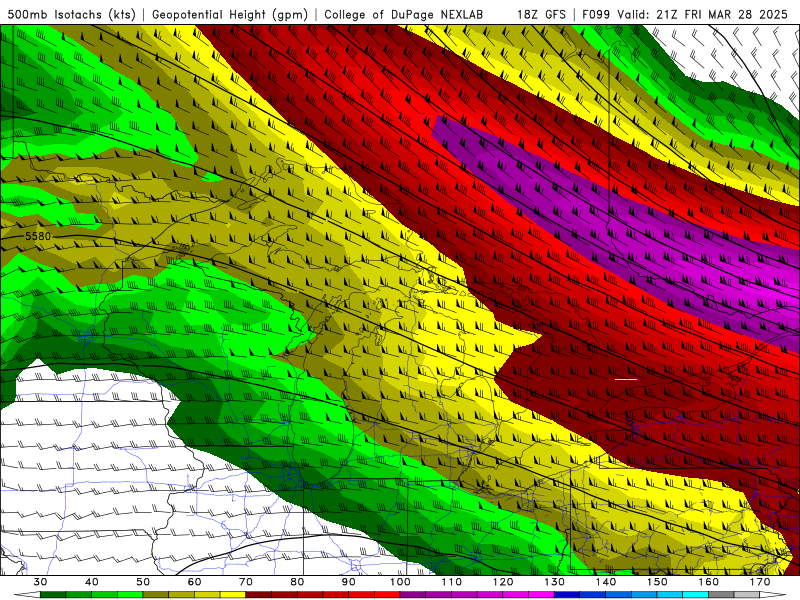Pick the dark blue swatch just above 130
Viewport: 800px width, 600px height.
point(567,595)
